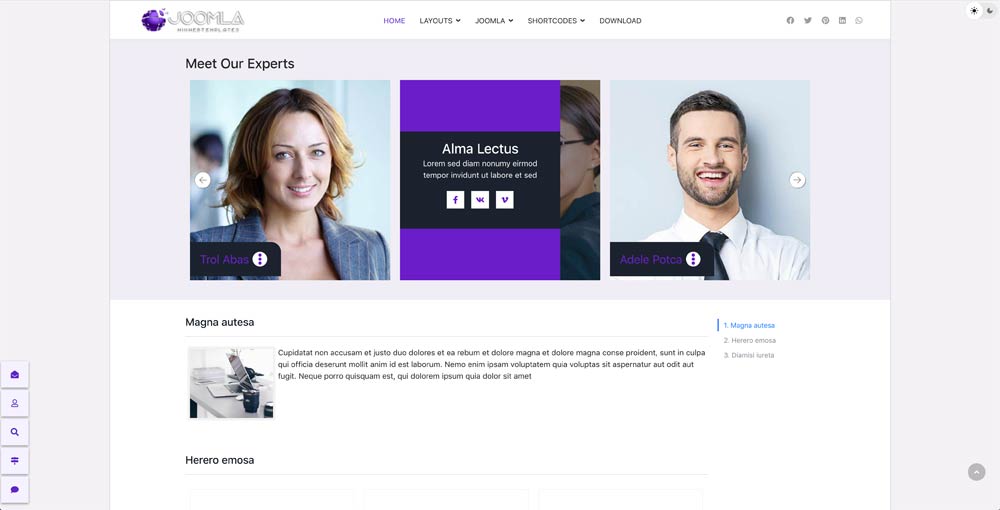This screenshot has width=1000, height=510.
Task: Expand the Joomla dropdown menu
Action: pos(494,20)
